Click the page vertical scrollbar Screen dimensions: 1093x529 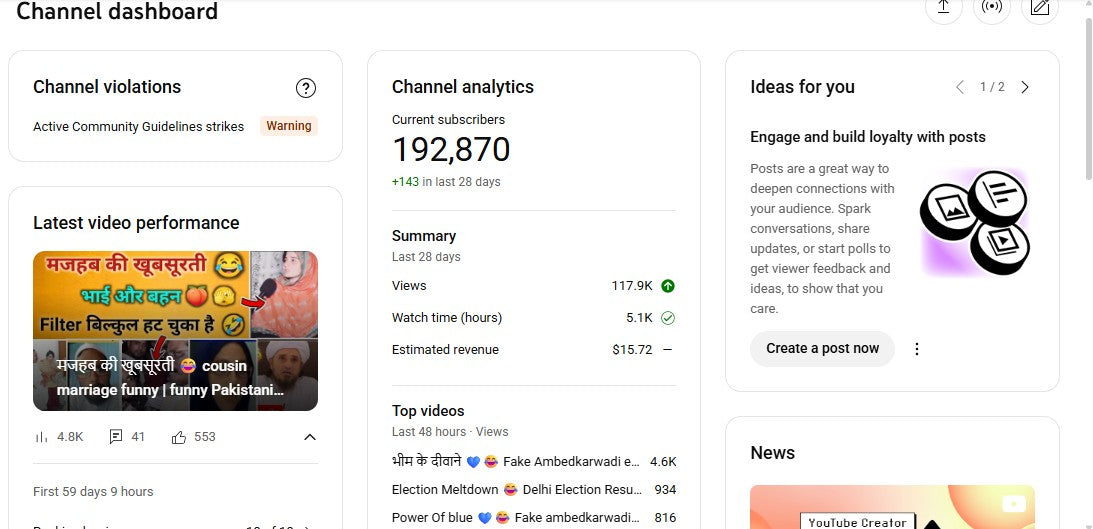point(1088,100)
